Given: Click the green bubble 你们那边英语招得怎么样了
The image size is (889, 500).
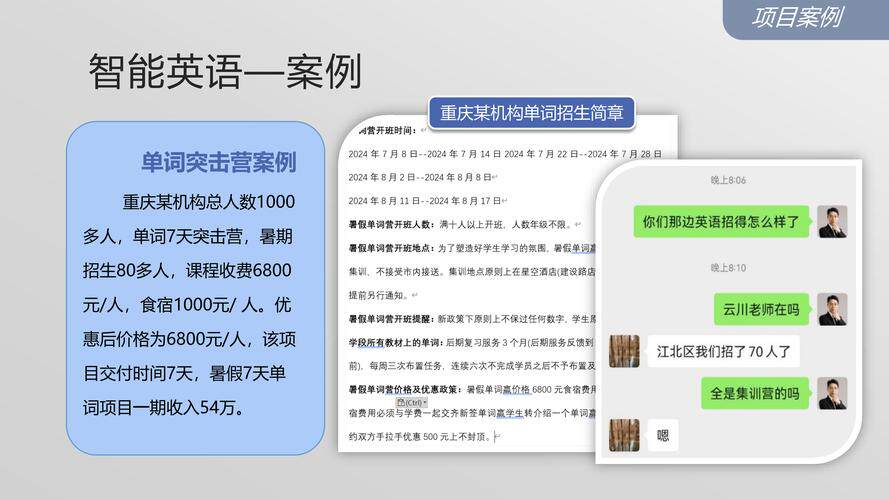Looking at the screenshot, I should pos(721,222).
